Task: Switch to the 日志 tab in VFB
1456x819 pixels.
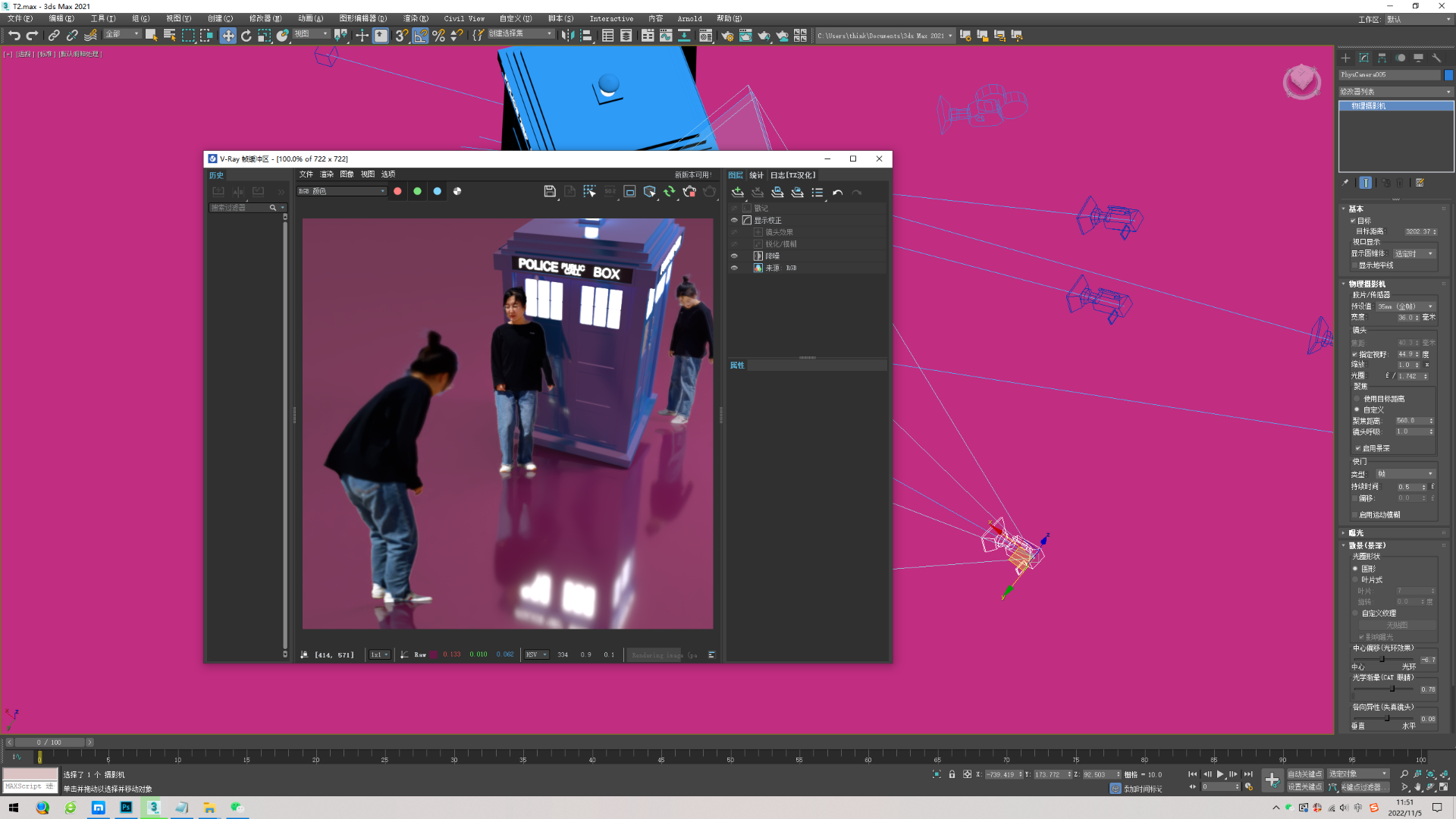Action: [792, 175]
